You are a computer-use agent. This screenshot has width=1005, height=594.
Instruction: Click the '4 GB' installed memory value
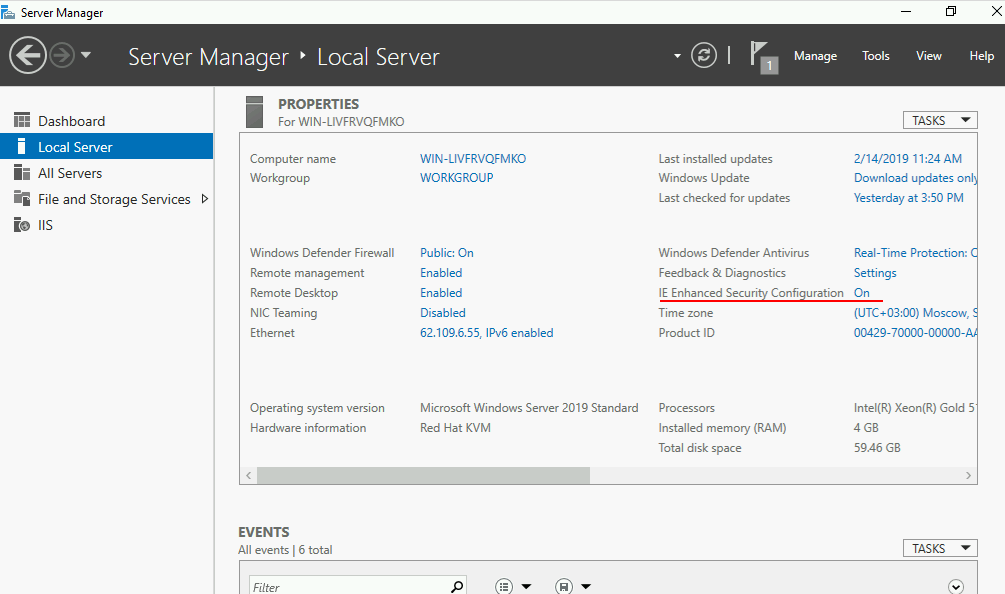click(866, 428)
